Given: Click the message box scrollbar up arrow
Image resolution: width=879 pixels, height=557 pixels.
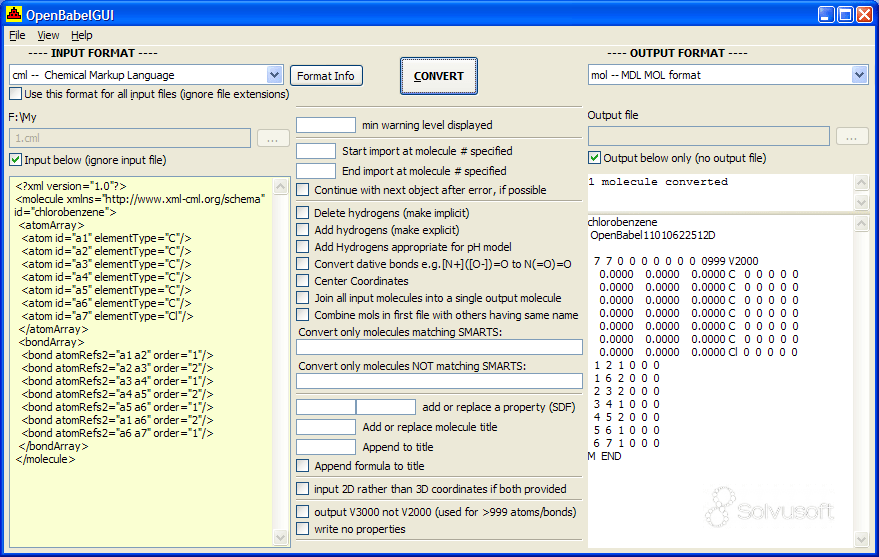Looking at the screenshot, I should (861, 182).
